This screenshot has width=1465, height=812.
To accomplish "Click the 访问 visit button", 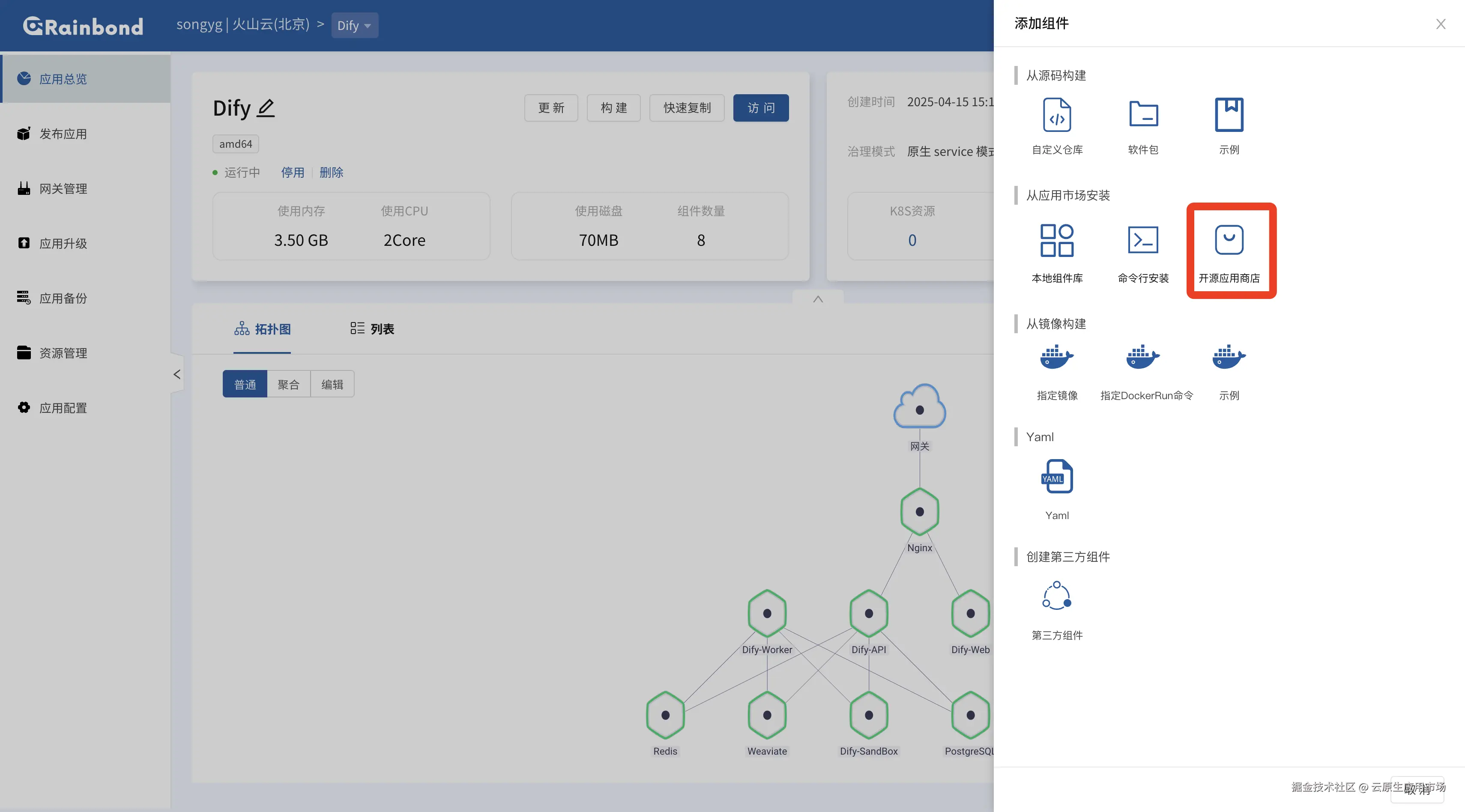I will pyautogui.click(x=760, y=108).
